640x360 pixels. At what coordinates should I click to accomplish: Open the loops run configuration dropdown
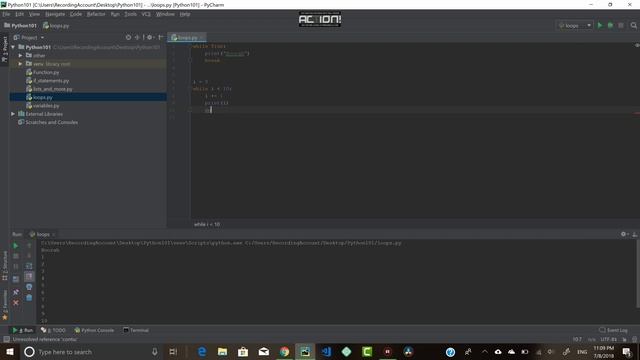point(574,25)
